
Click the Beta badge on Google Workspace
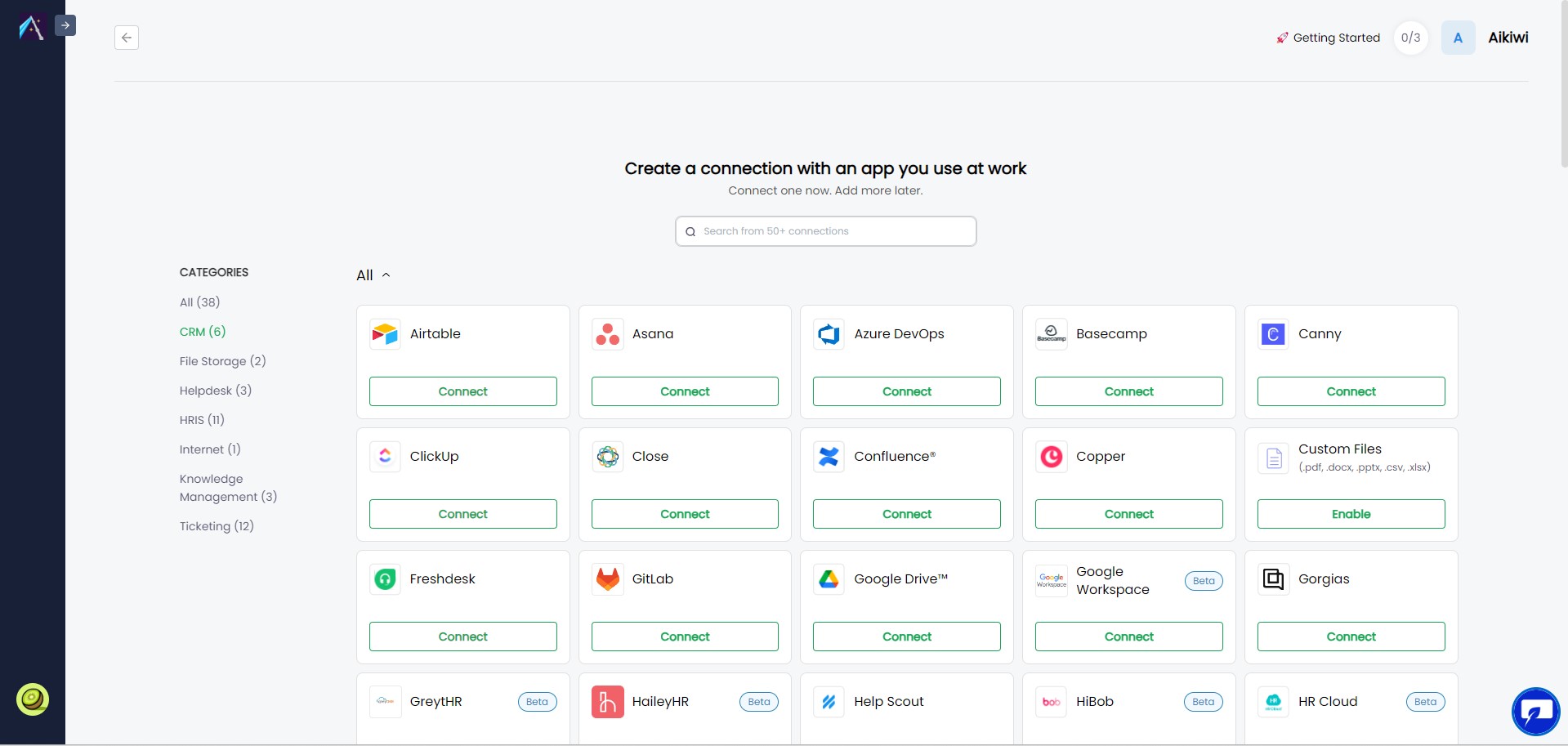pyautogui.click(x=1204, y=581)
